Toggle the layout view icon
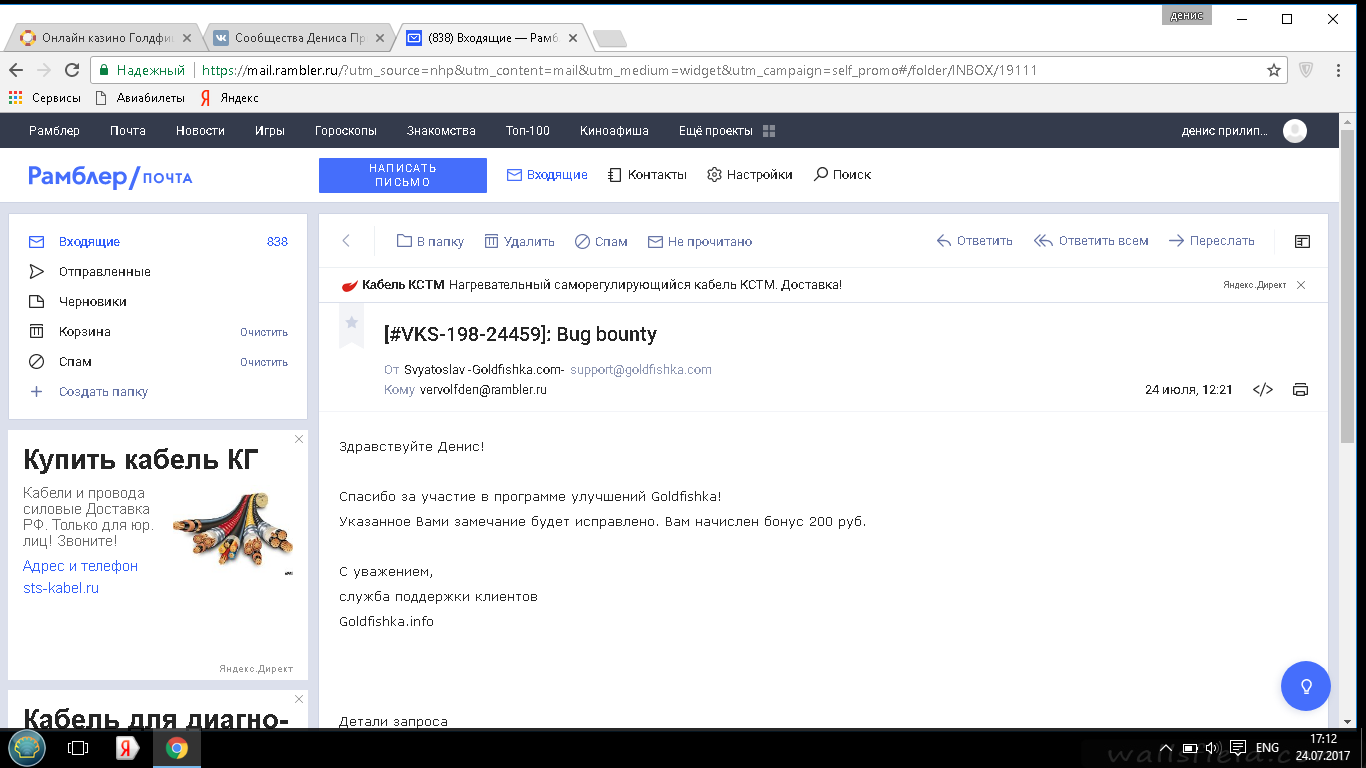The height and width of the screenshot is (768, 1366). (1302, 241)
